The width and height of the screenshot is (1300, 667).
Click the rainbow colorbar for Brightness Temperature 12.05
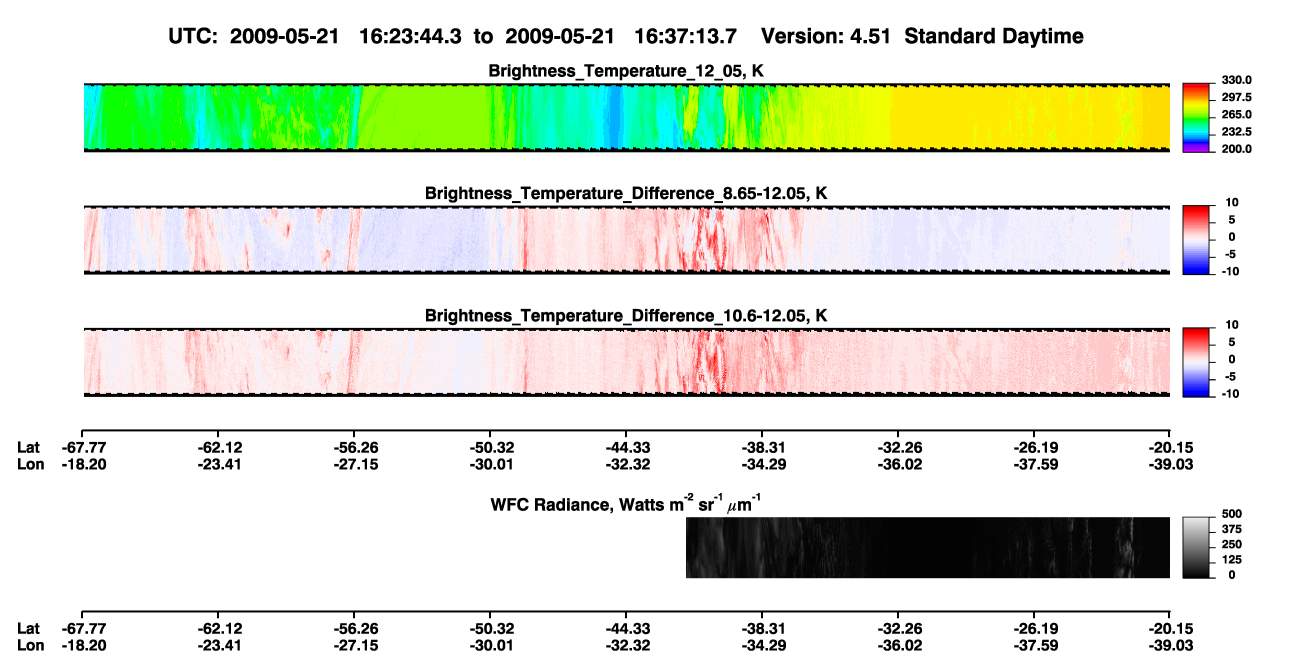[1196, 118]
